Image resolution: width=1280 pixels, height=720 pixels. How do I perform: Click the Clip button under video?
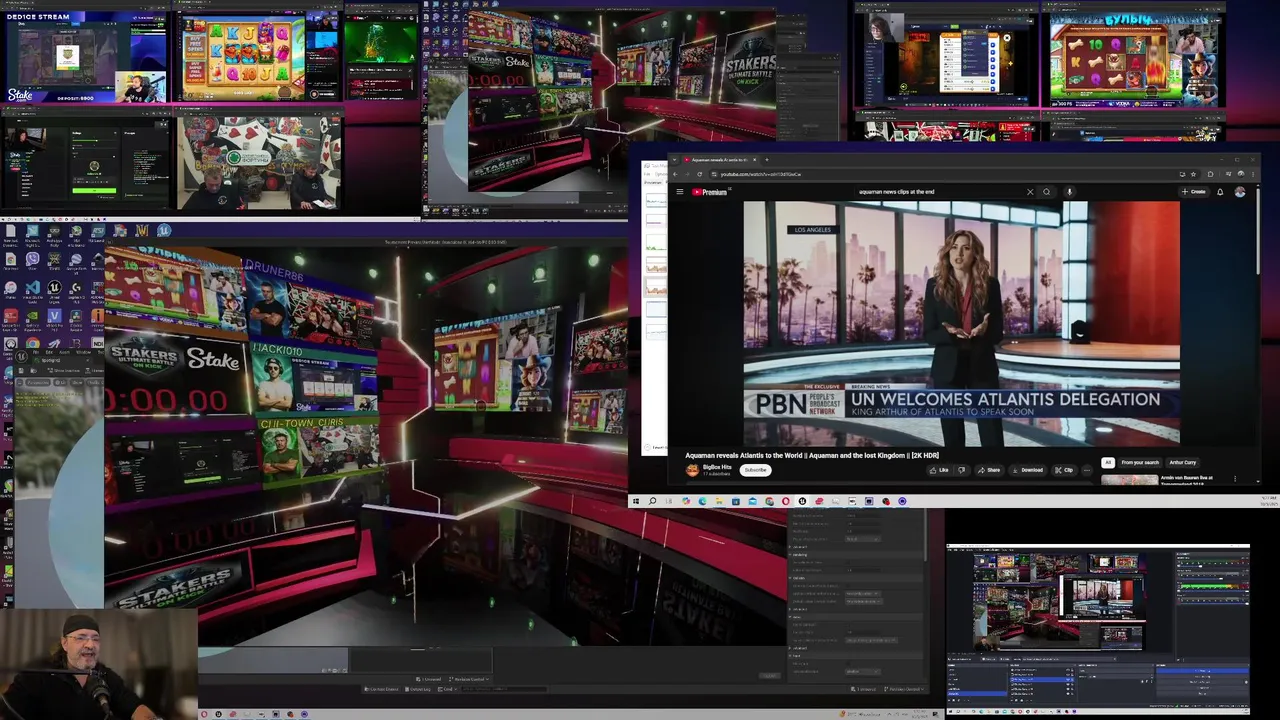click(x=1064, y=470)
